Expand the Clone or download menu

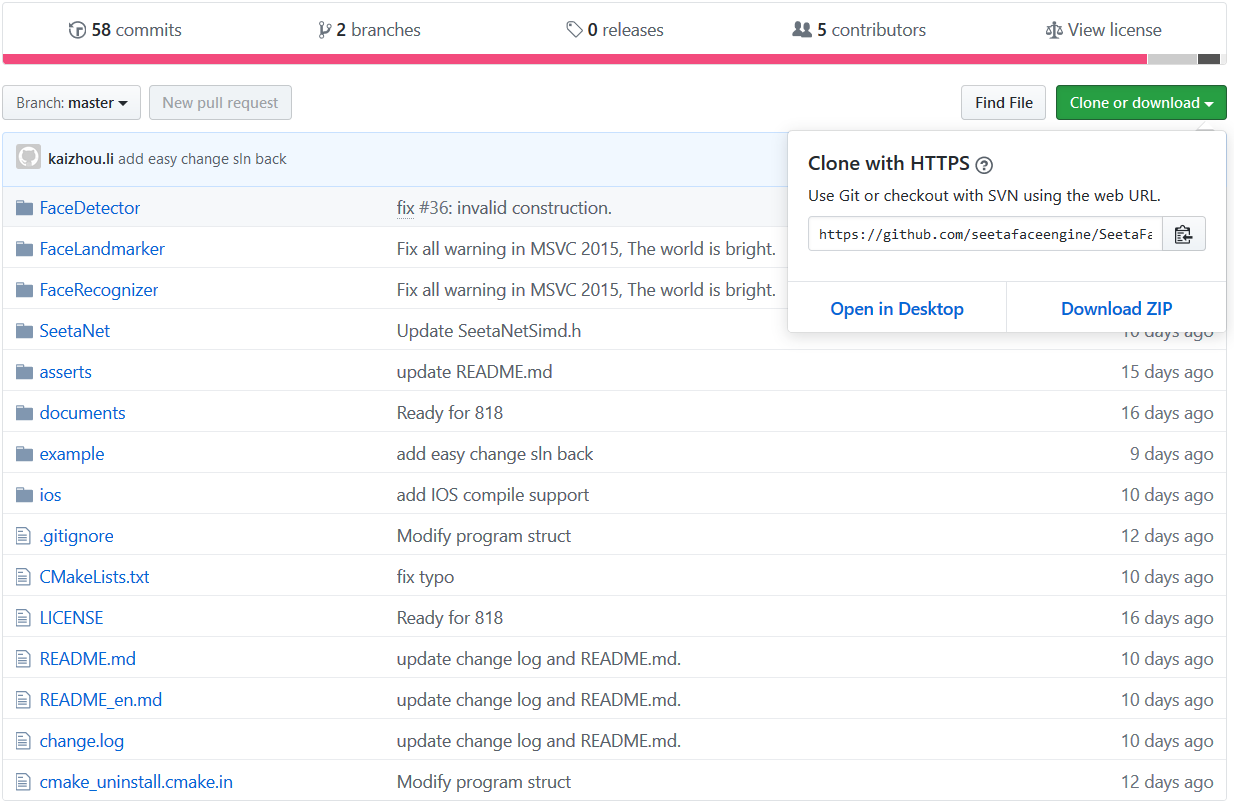tap(1140, 102)
